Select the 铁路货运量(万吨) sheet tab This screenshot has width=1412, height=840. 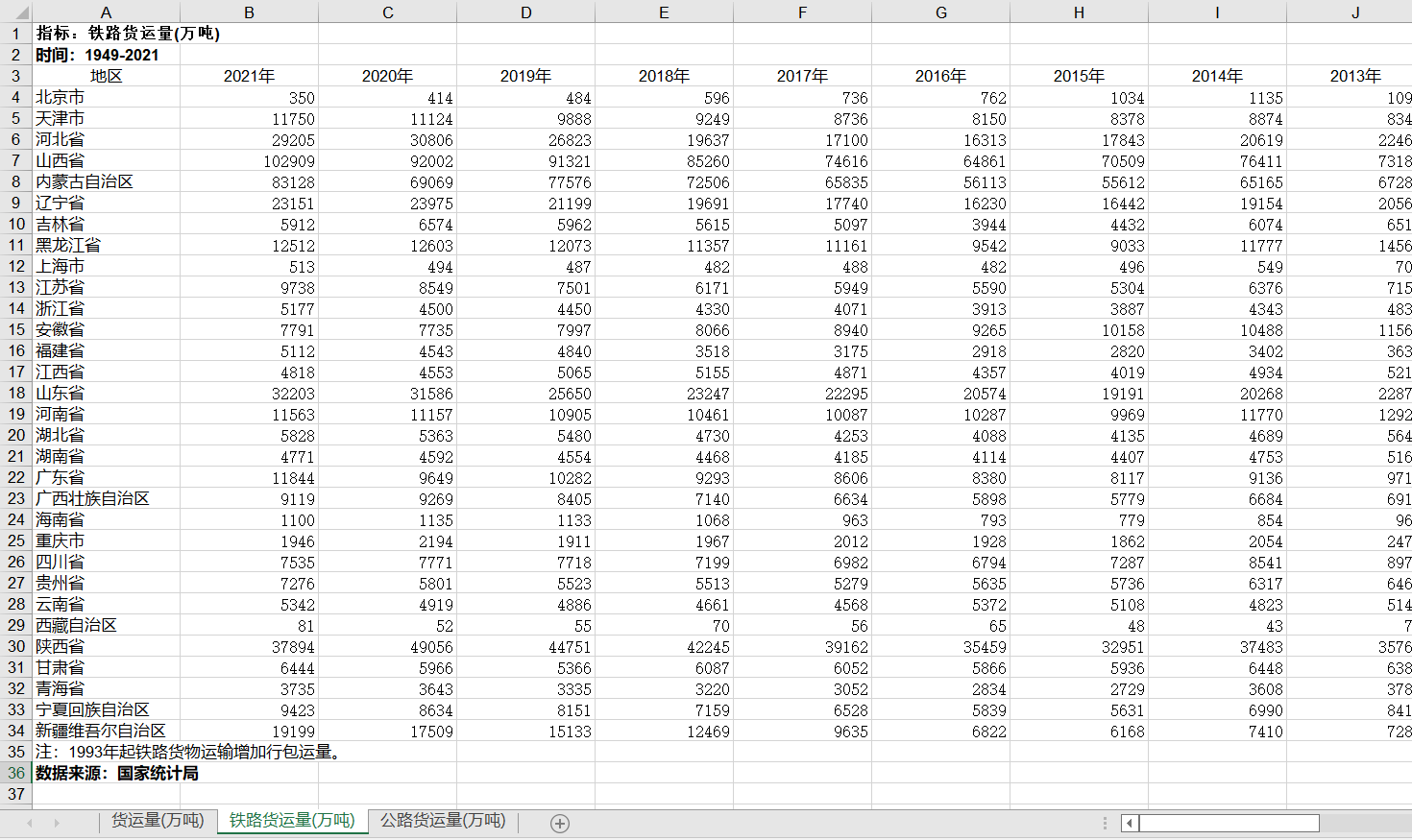click(292, 821)
